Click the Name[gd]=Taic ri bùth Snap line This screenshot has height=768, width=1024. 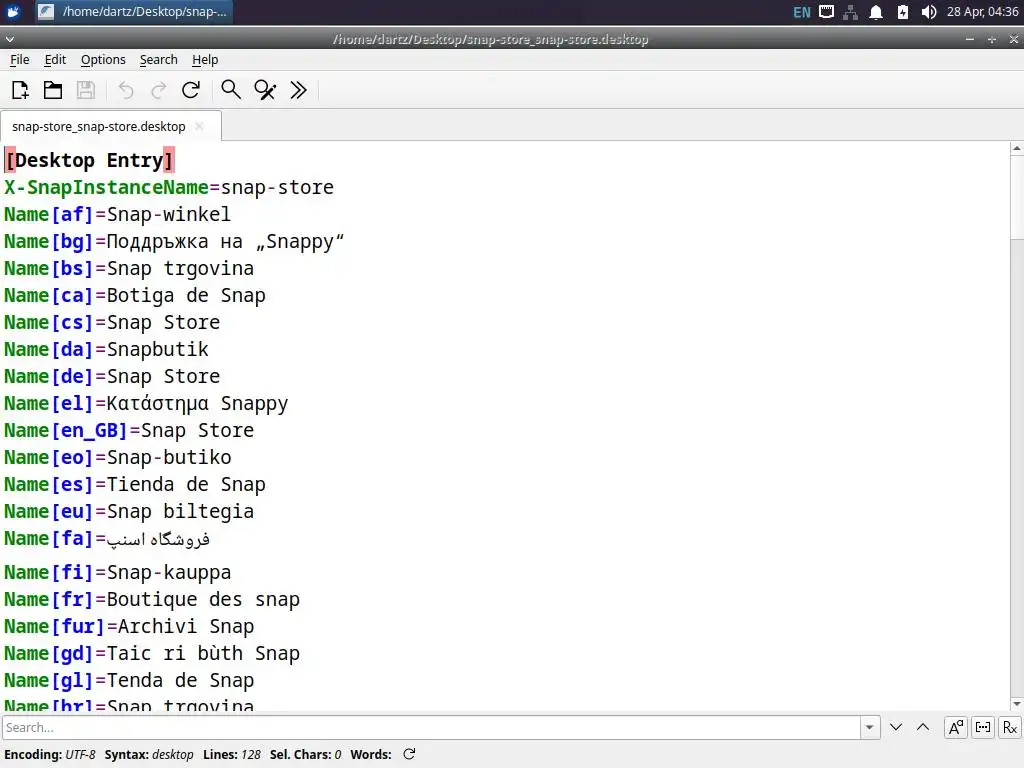point(152,654)
